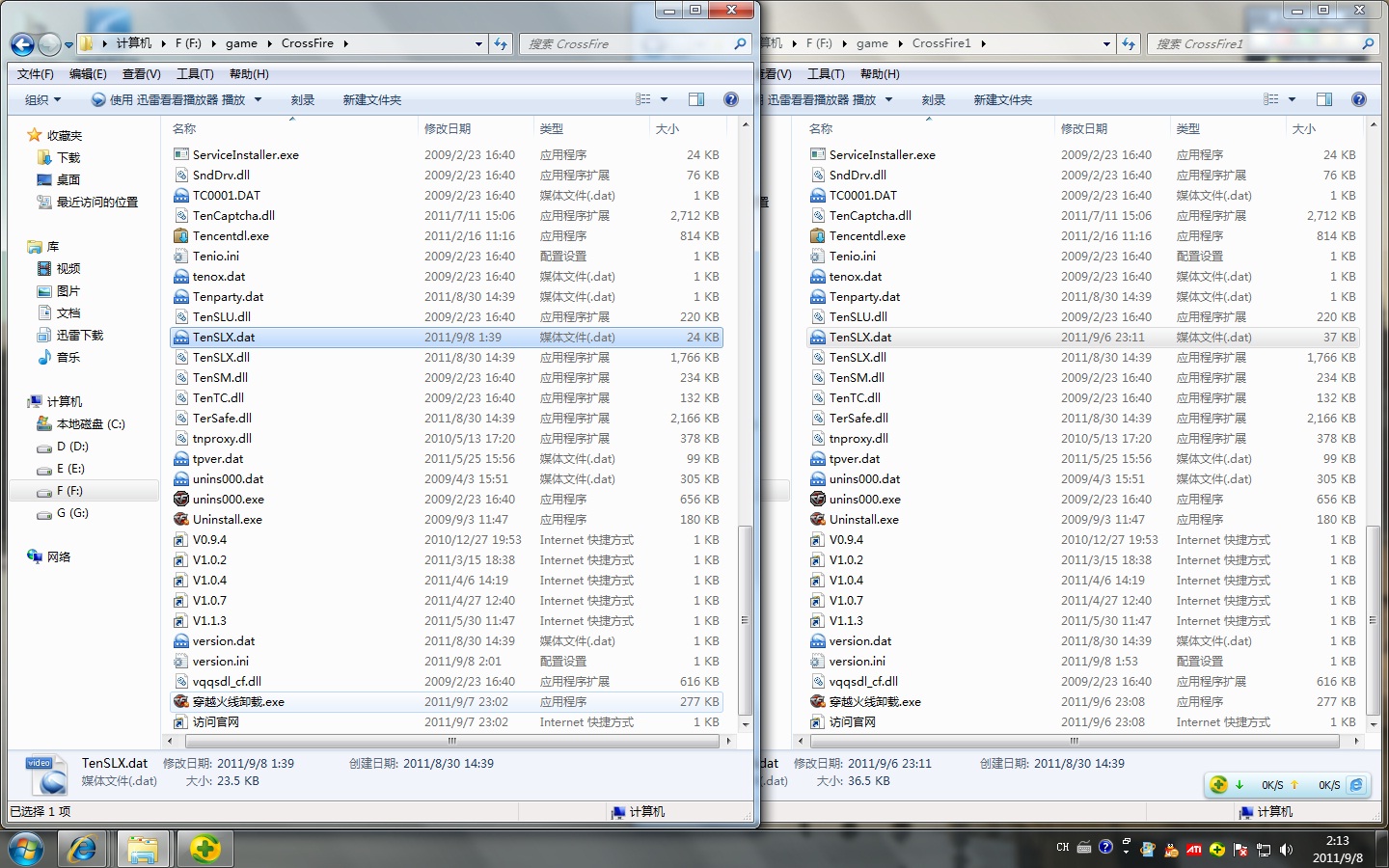
Task: Toggle the preview pane in right window
Action: (x=1324, y=99)
